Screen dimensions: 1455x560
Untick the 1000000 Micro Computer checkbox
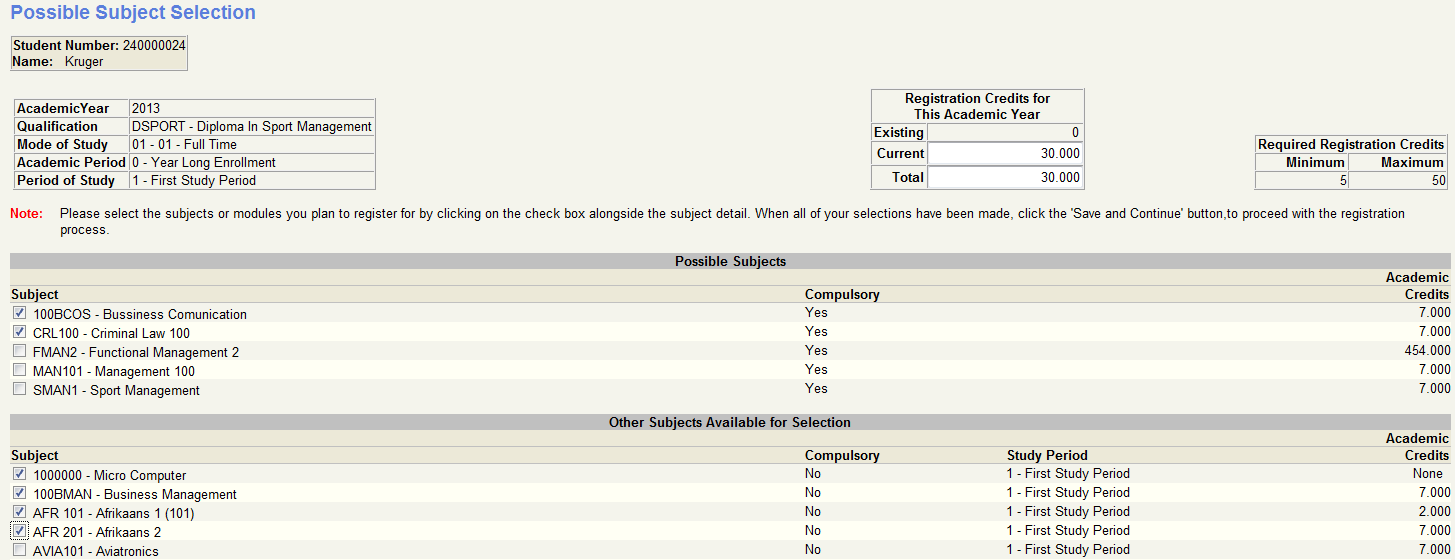[19, 474]
